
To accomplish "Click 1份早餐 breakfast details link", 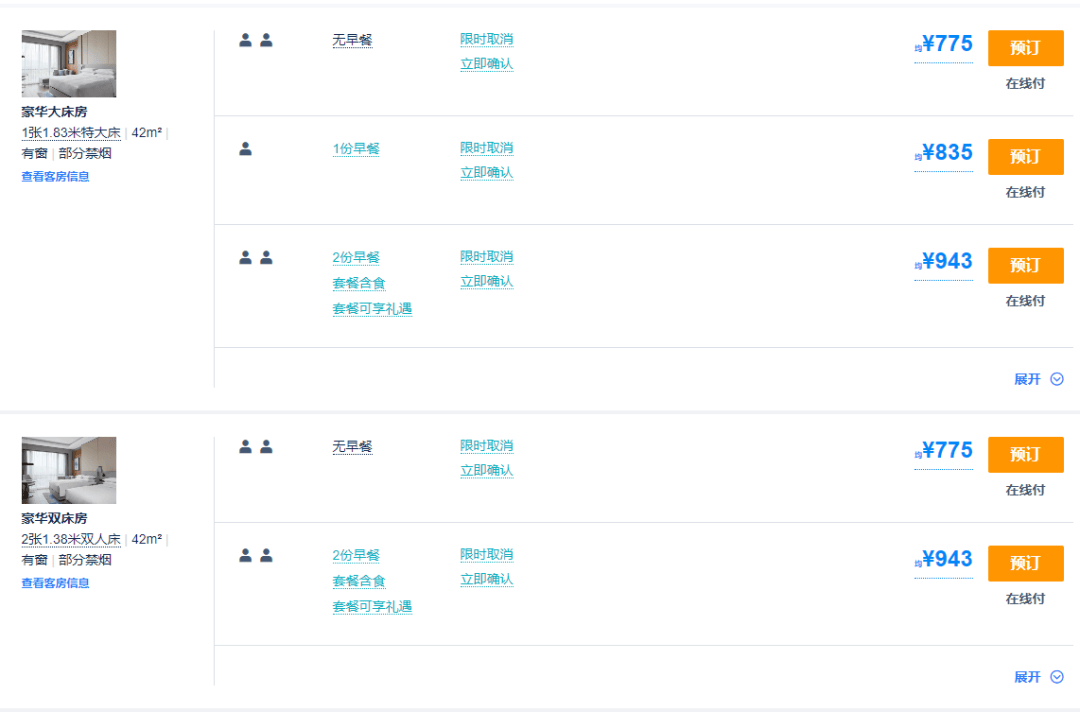I will [356, 149].
